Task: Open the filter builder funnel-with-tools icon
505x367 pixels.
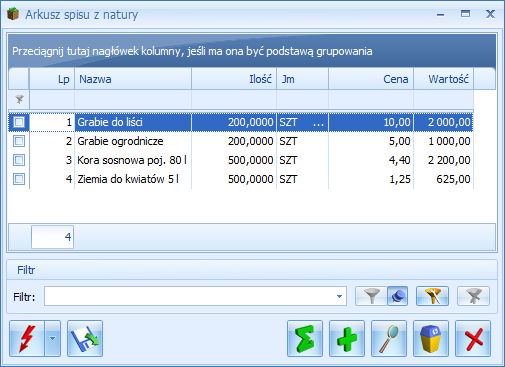Action: coord(432,296)
